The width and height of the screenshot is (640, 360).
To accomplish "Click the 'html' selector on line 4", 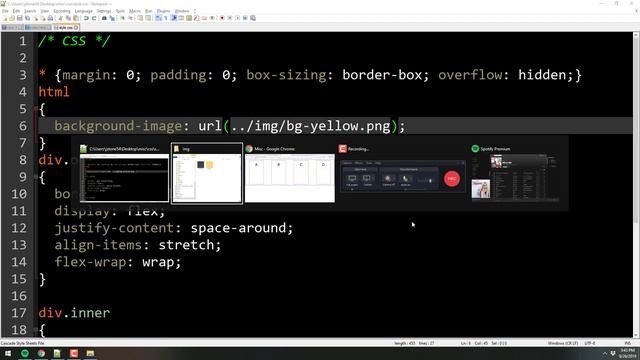I will [x=54, y=91].
